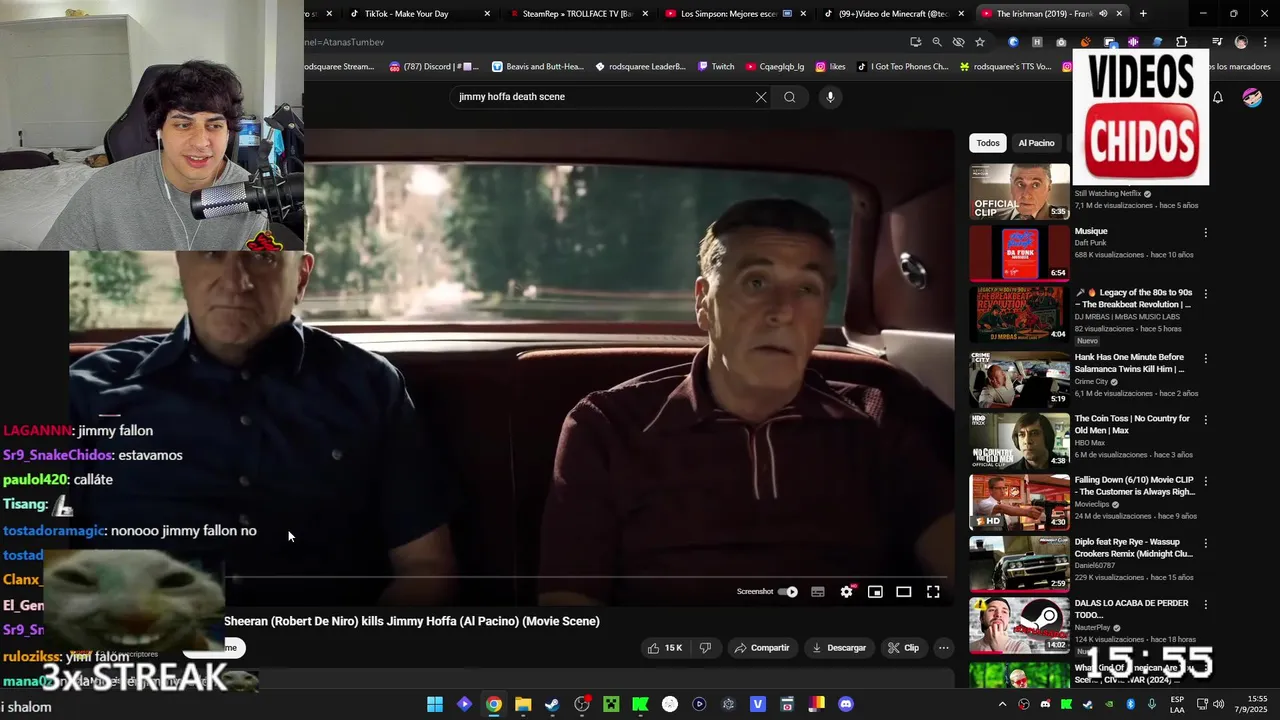Switch to TikTok - Make Your Day tab

point(415,14)
